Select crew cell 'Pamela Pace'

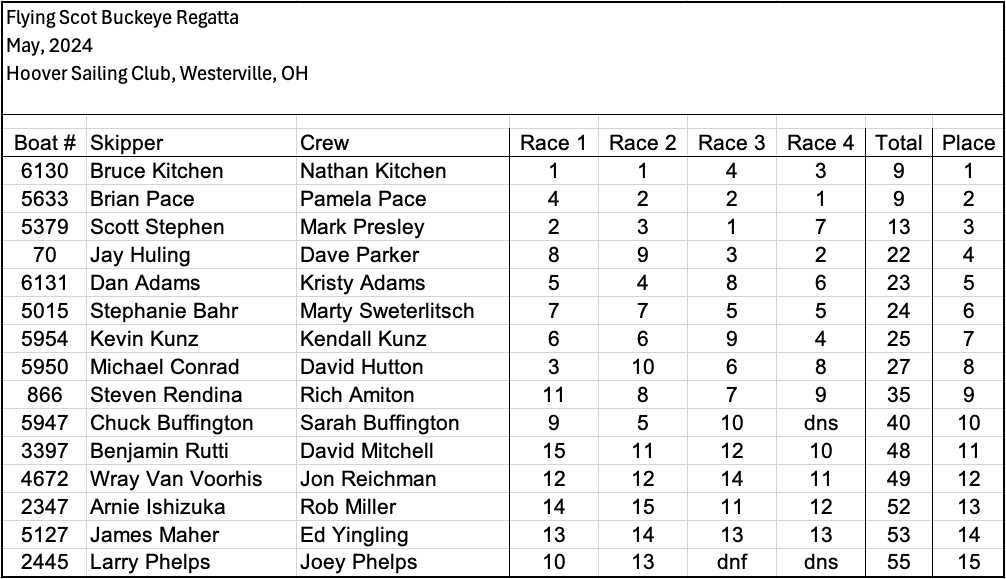pyautogui.click(x=363, y=199)
